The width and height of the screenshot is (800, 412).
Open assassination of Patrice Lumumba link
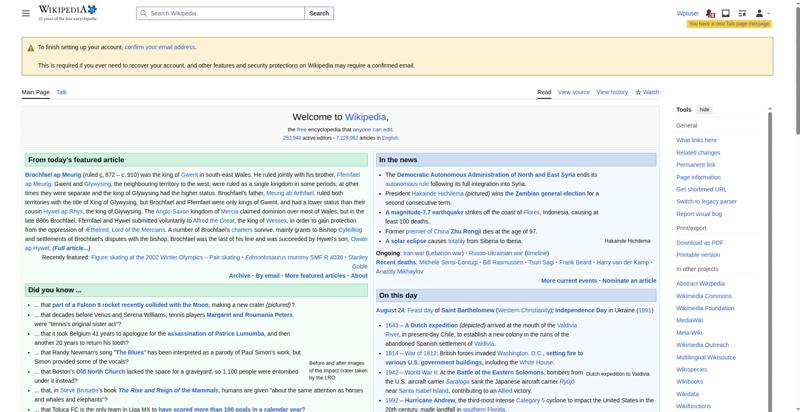tap(216, 334)
